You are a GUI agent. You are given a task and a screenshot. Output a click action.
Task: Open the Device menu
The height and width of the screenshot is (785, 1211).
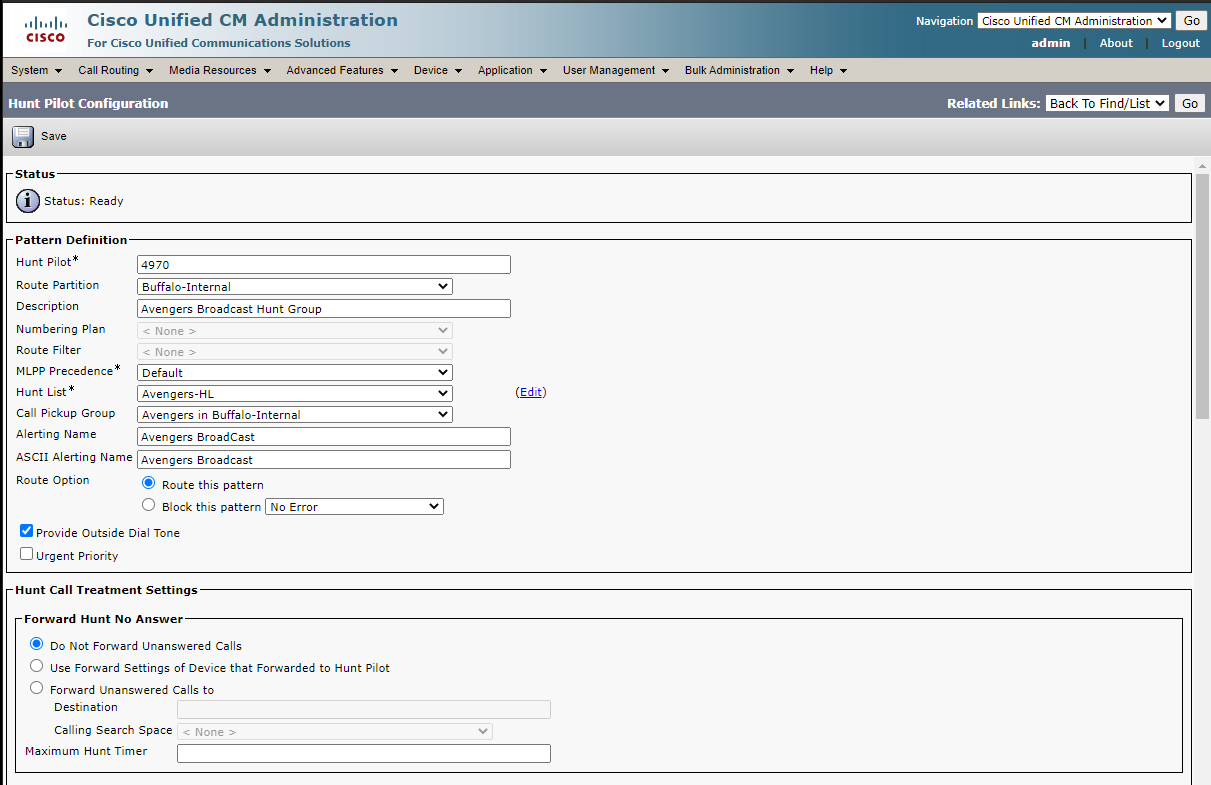coord(438,70)
